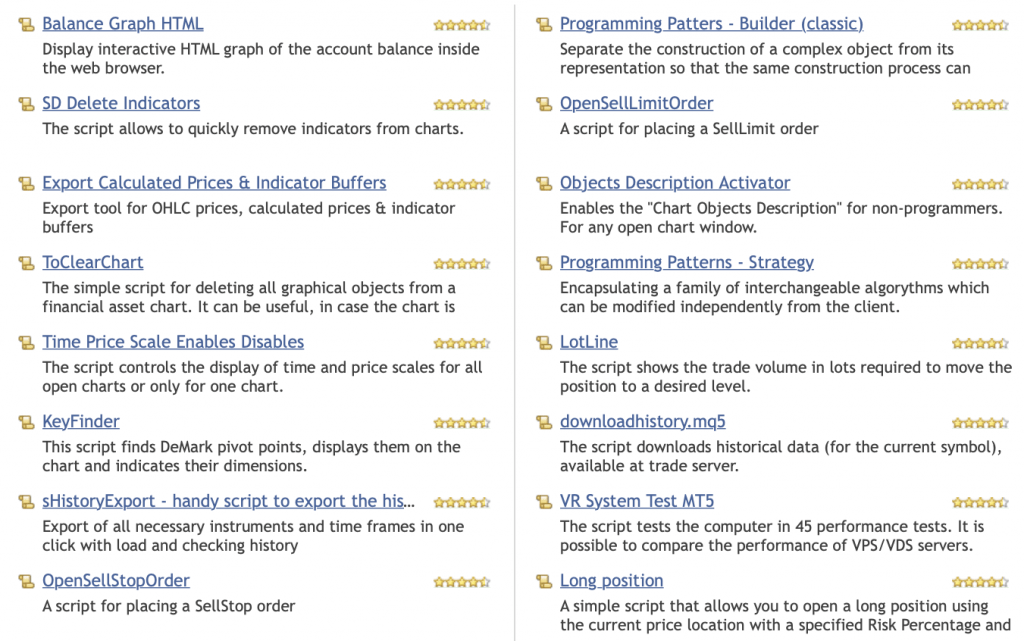
Task: Click star rating for Balance Graph HTML
Action: [x=462, y=25]
